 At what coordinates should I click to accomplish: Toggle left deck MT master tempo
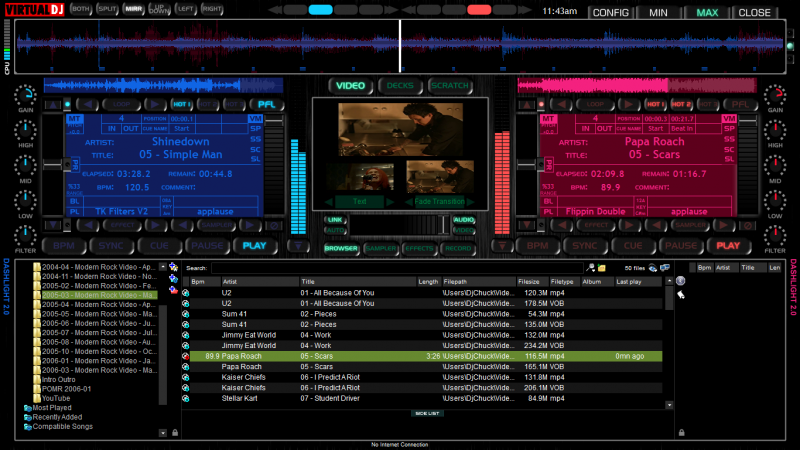(74, 118)
